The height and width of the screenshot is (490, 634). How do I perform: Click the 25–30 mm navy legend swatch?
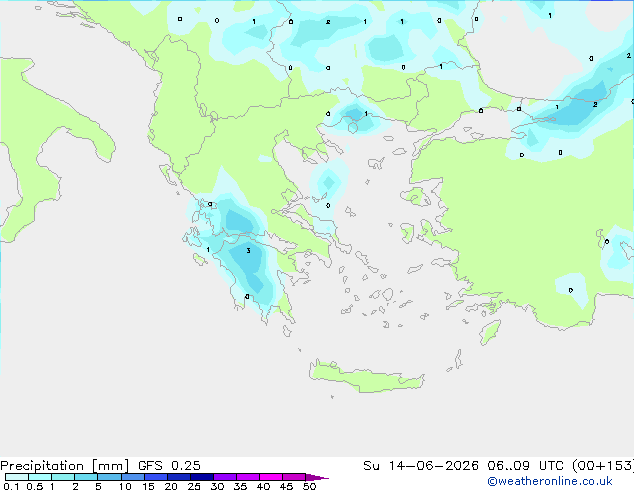pyautogui.click(x=201, y=477)
